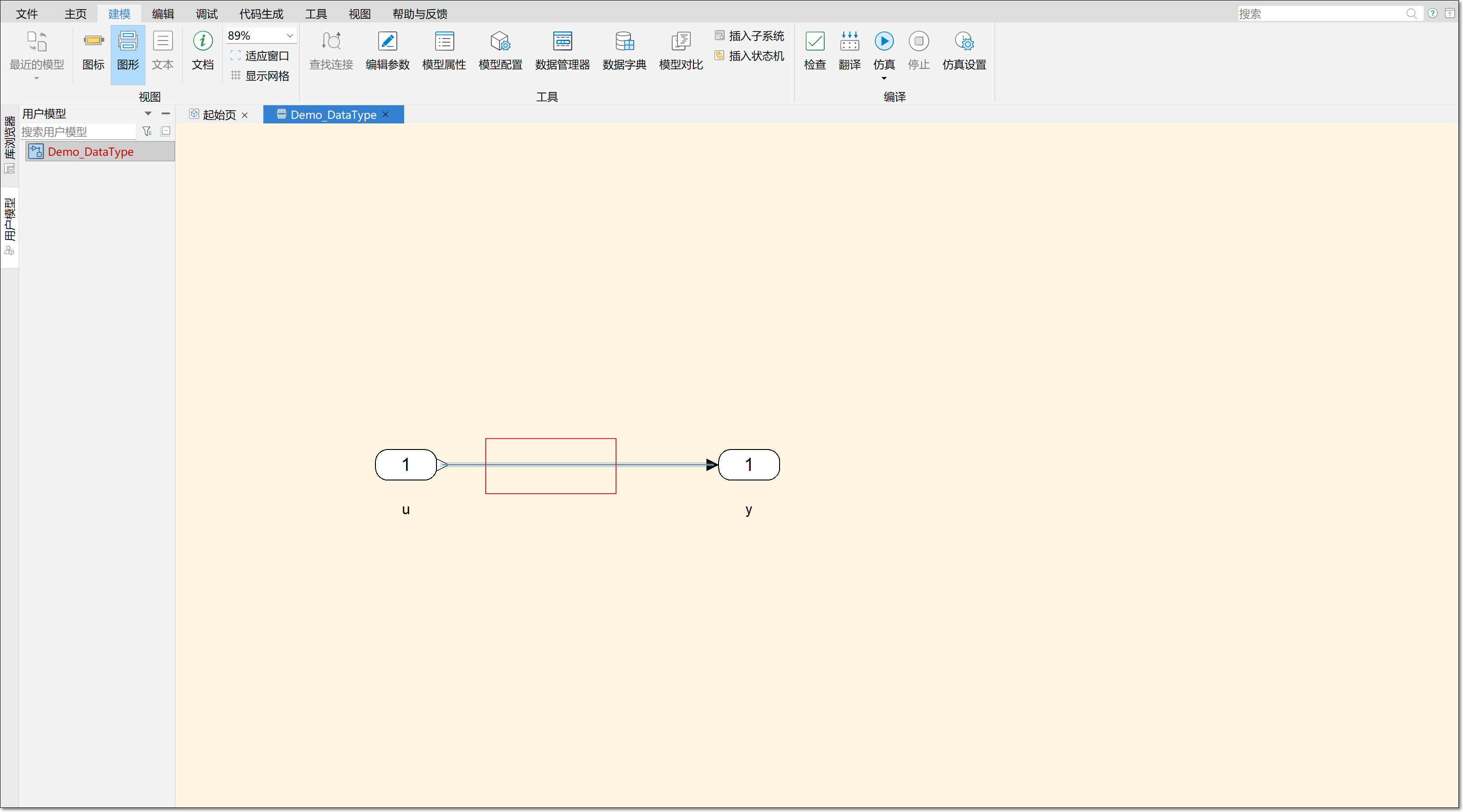Switch to the 主页 ribbon tab
The height and width of the screenshot is (812, 1463).
click(75, 14)
